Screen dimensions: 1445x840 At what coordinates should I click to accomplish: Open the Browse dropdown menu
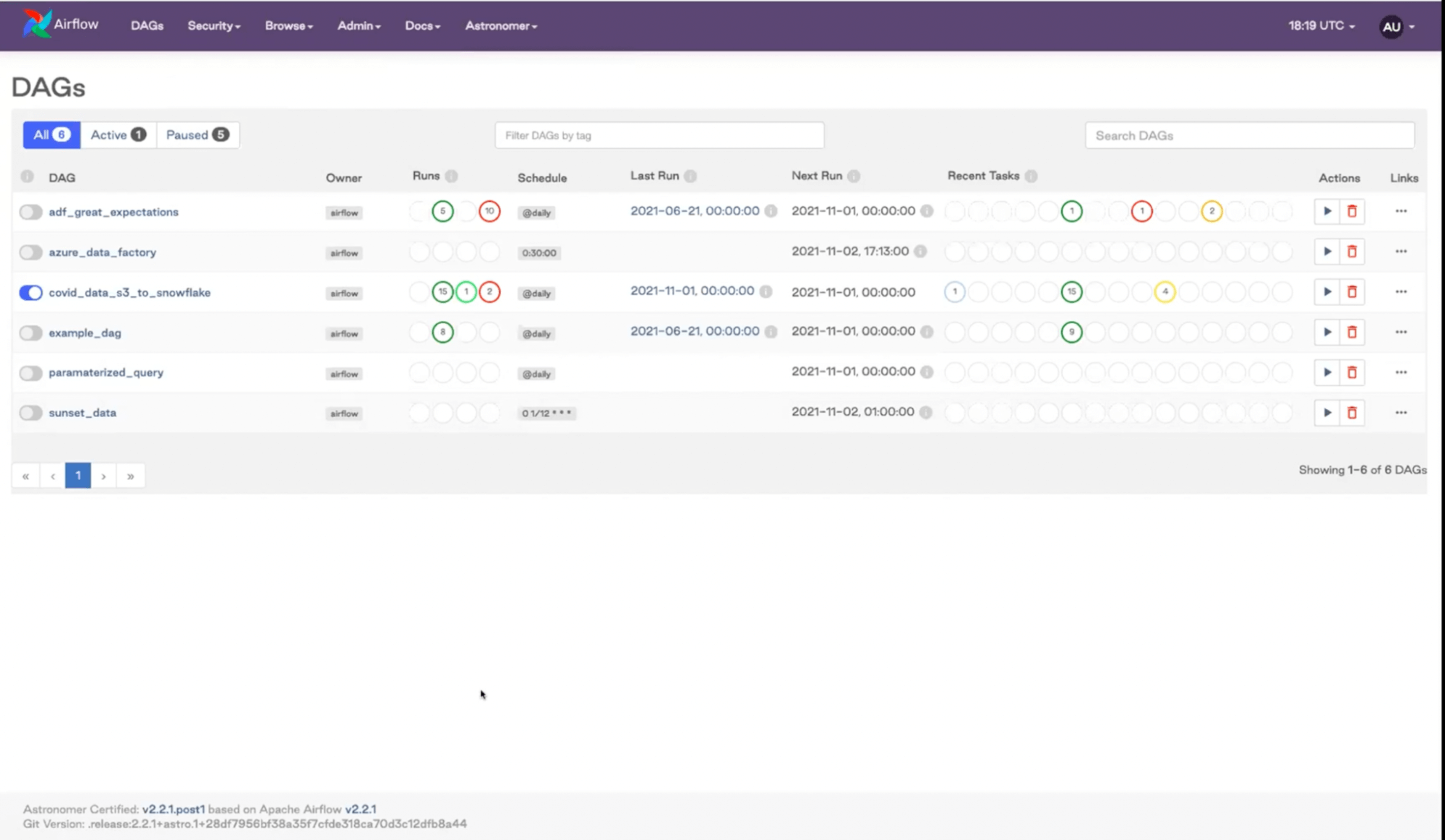tap(288, 26)
